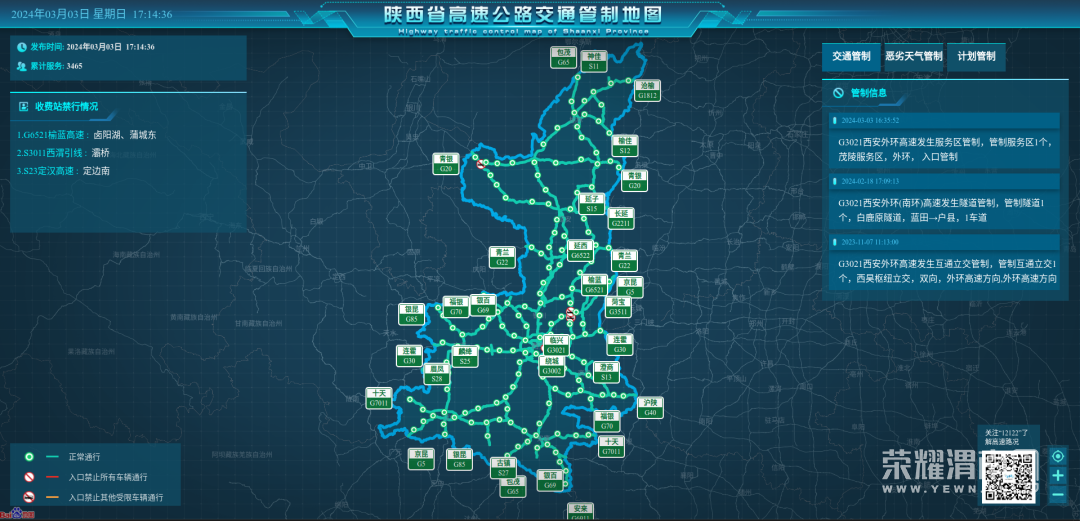Click the G6521榆蓝高速 toll station entry
Viewport: 1080px width, 521px height.
[87, 134]
